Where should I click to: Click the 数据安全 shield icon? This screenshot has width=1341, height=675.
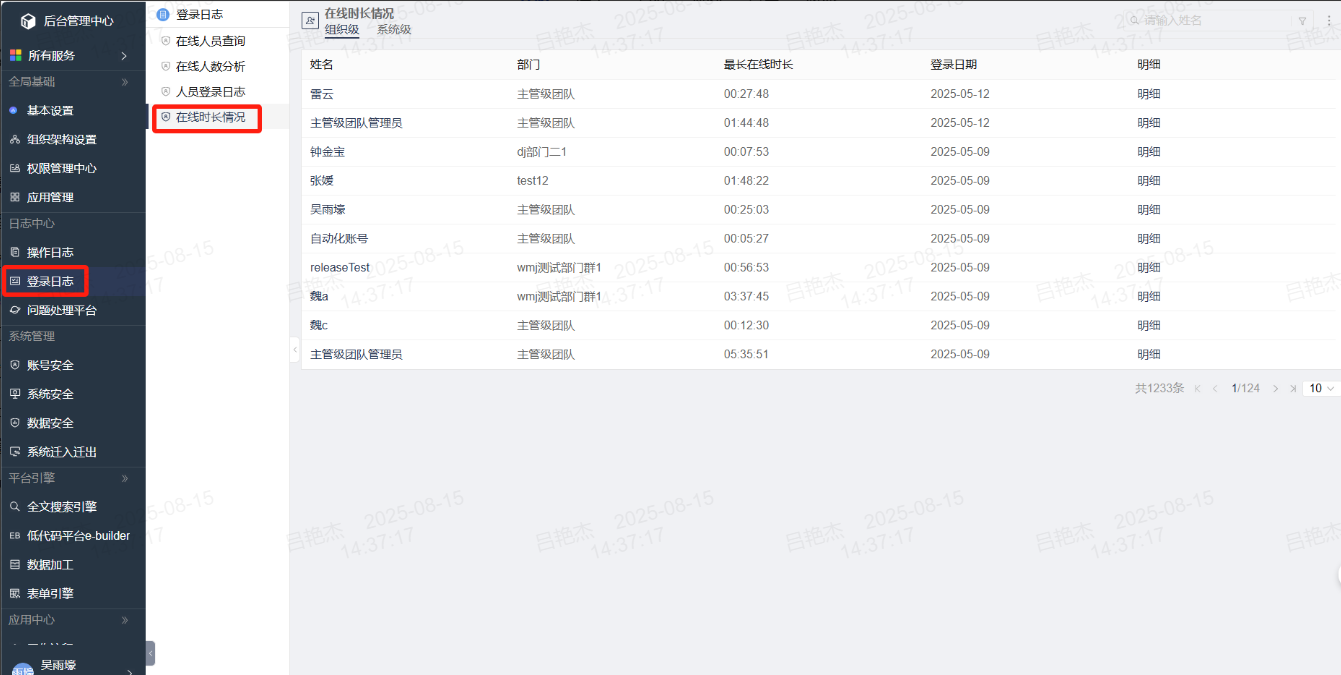coord(14,424)
